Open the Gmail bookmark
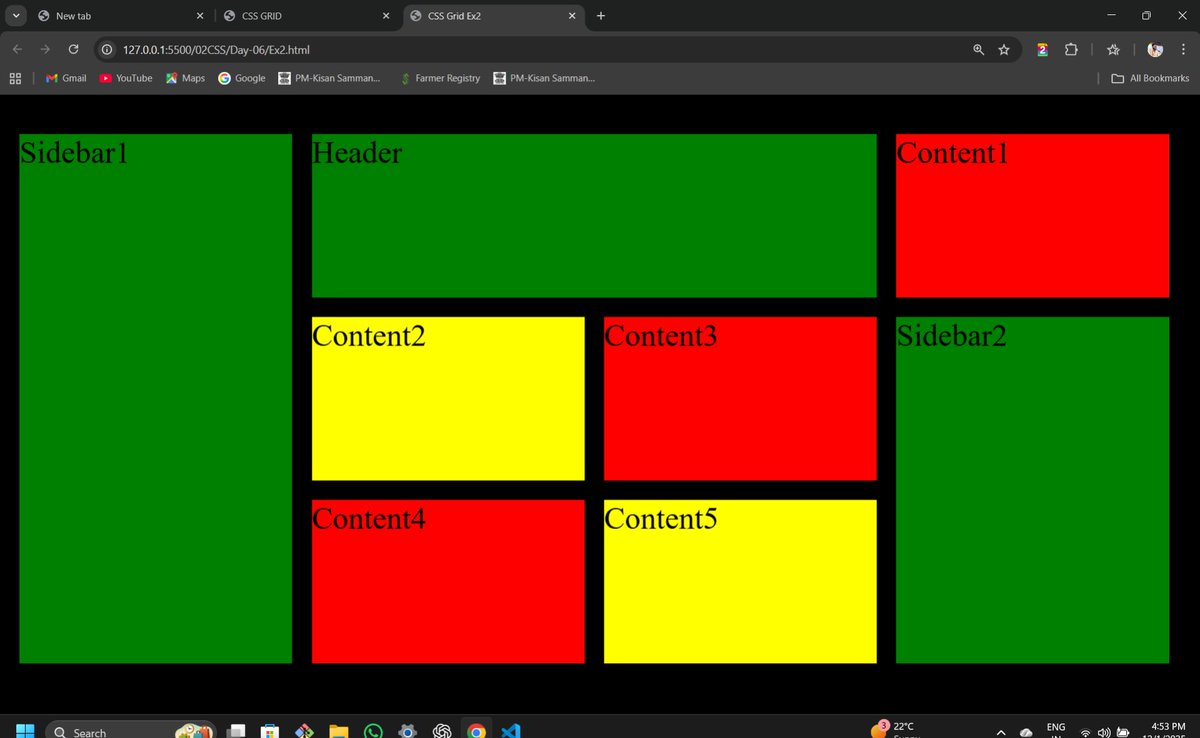The image size is (1200, 738). [x=65, y=78]
